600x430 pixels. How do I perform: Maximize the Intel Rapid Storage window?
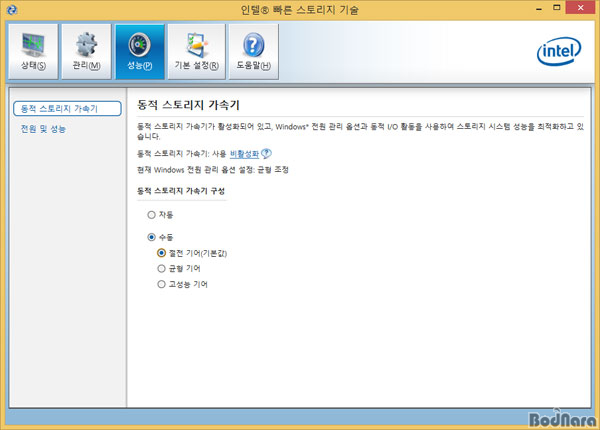pos(557,8)
